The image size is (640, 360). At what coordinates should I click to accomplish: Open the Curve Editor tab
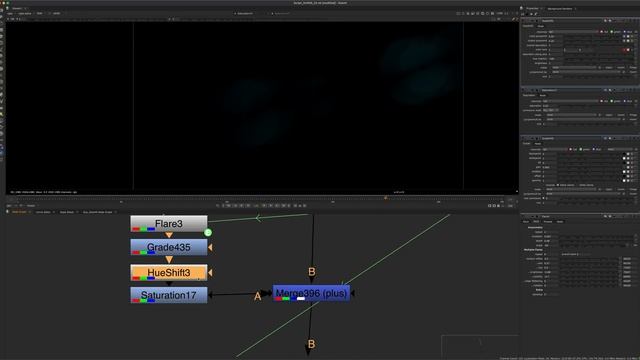(43, 212)
